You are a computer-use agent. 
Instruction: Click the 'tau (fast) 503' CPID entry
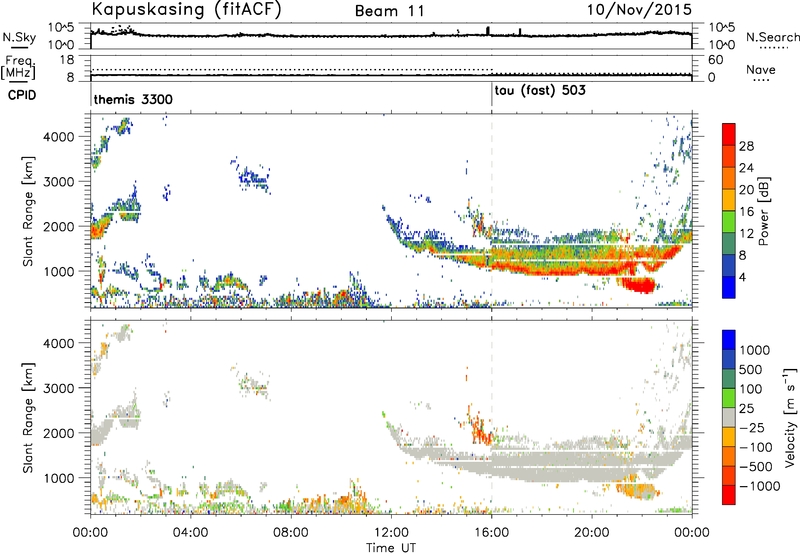point(540,91)
